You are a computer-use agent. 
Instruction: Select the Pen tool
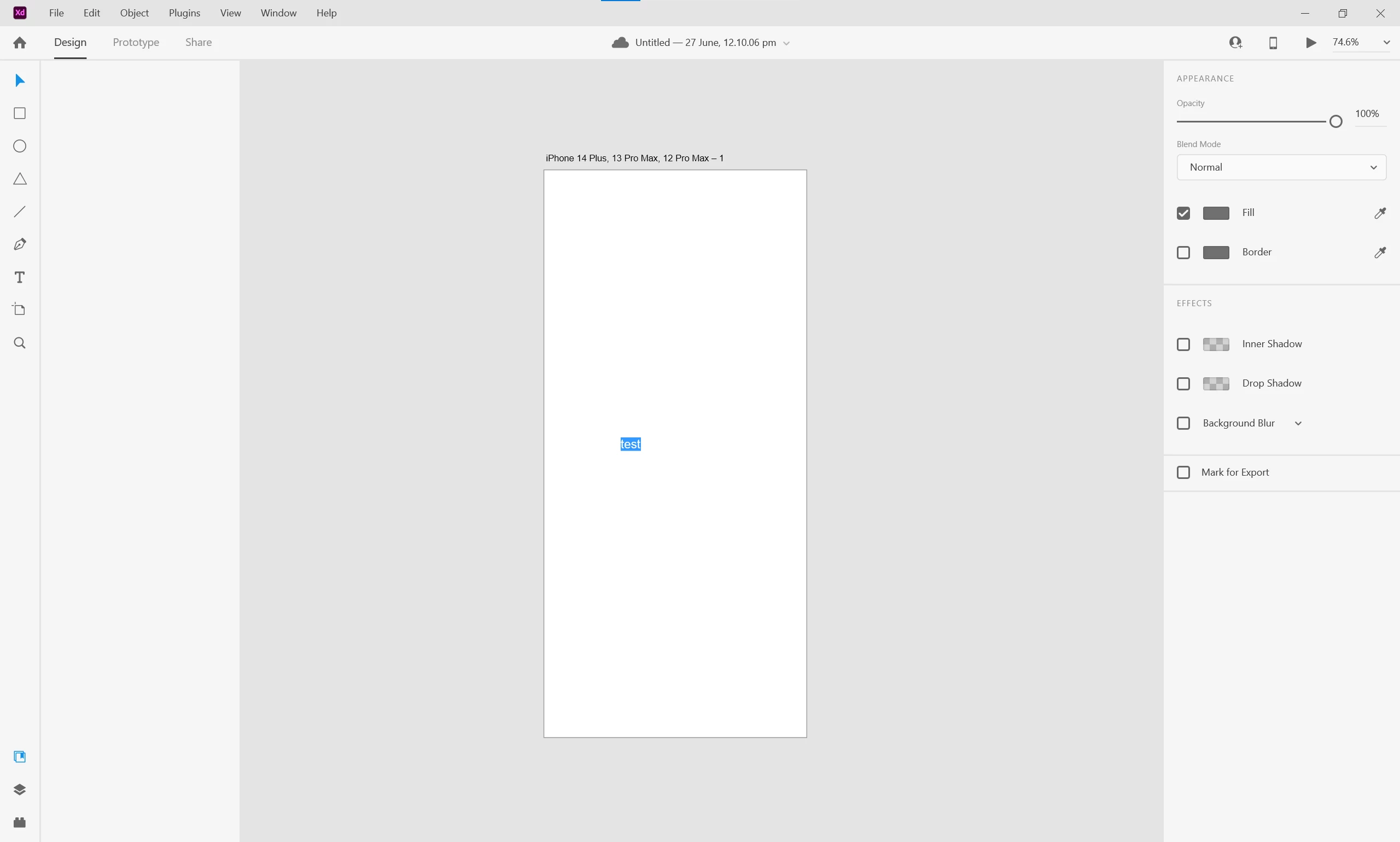tap(20, 244)
